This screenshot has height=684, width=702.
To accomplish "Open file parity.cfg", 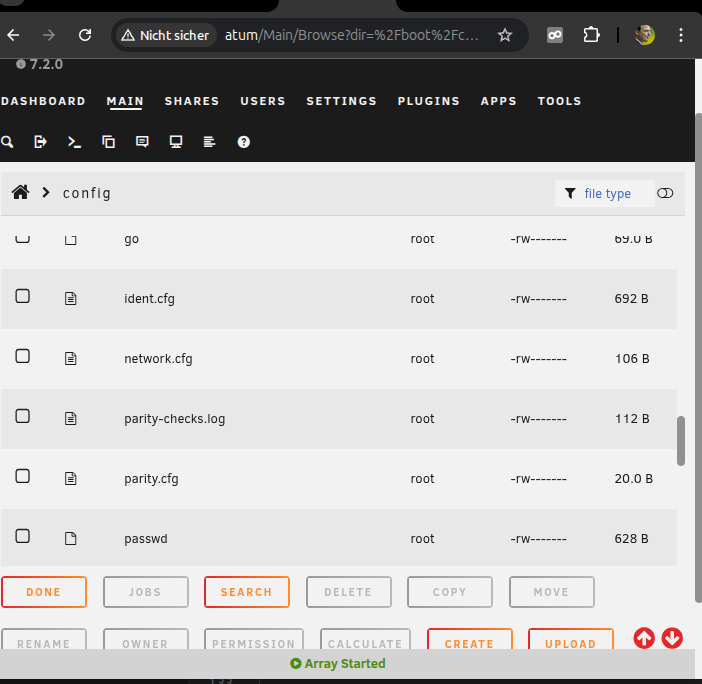I will (151, 479).
